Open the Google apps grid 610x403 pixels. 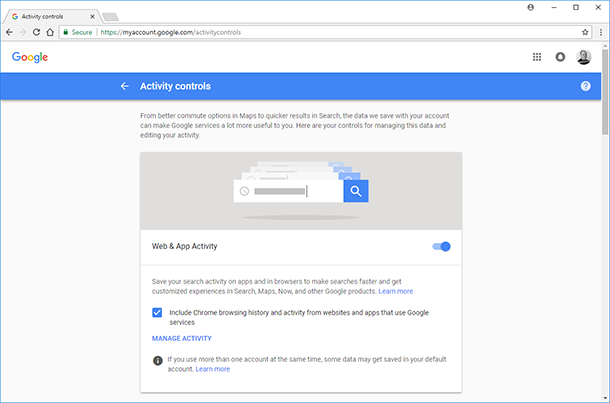coord(537,57)
